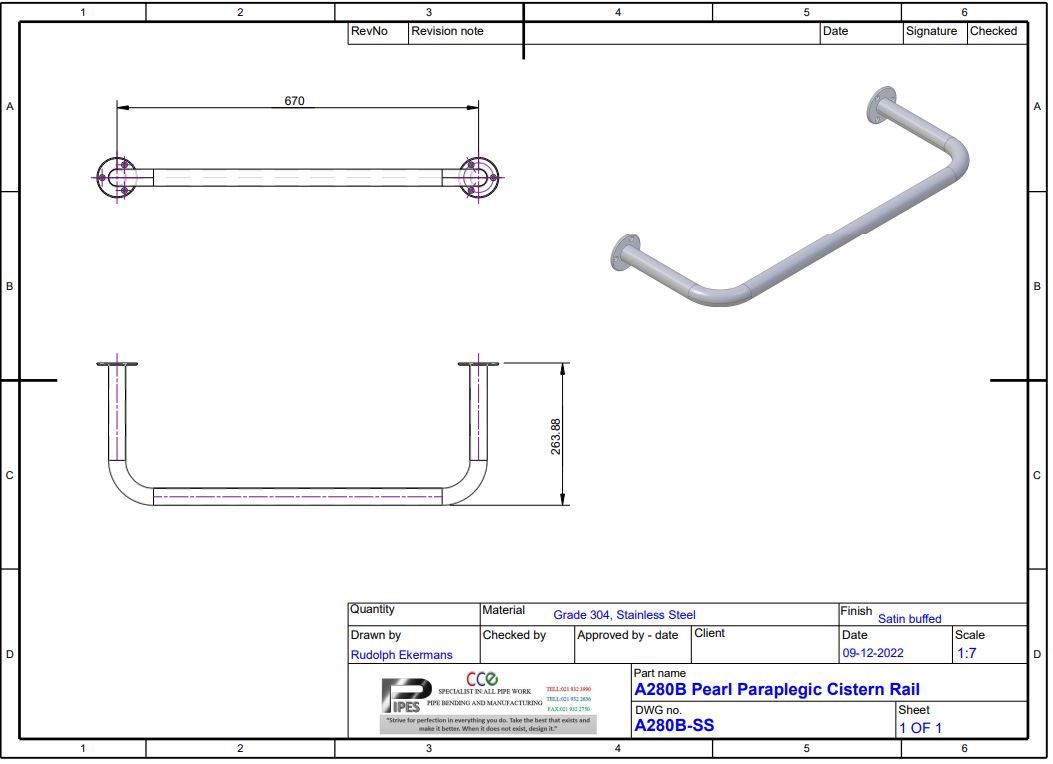Select the right mounting flange in top view

[480, 177]
